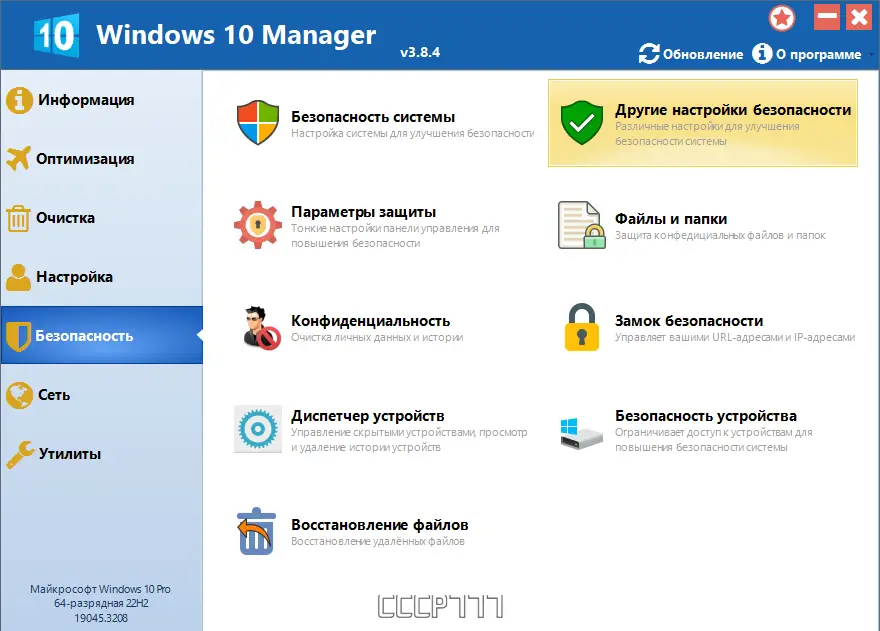Click the Утилиты wrench icon

pos(20,454)
